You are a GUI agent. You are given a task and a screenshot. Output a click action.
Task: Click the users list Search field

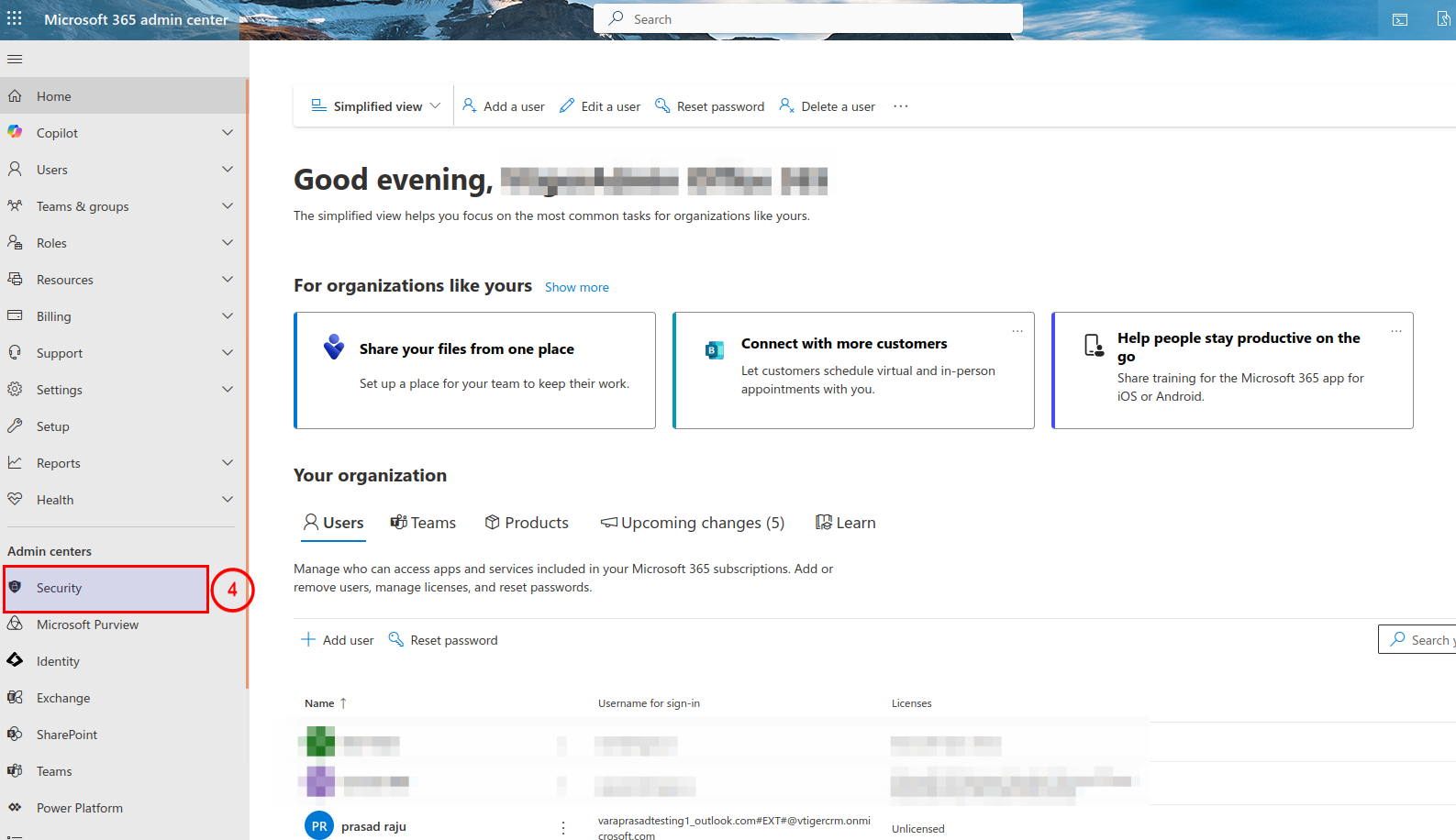click(x=1417, y=639)
